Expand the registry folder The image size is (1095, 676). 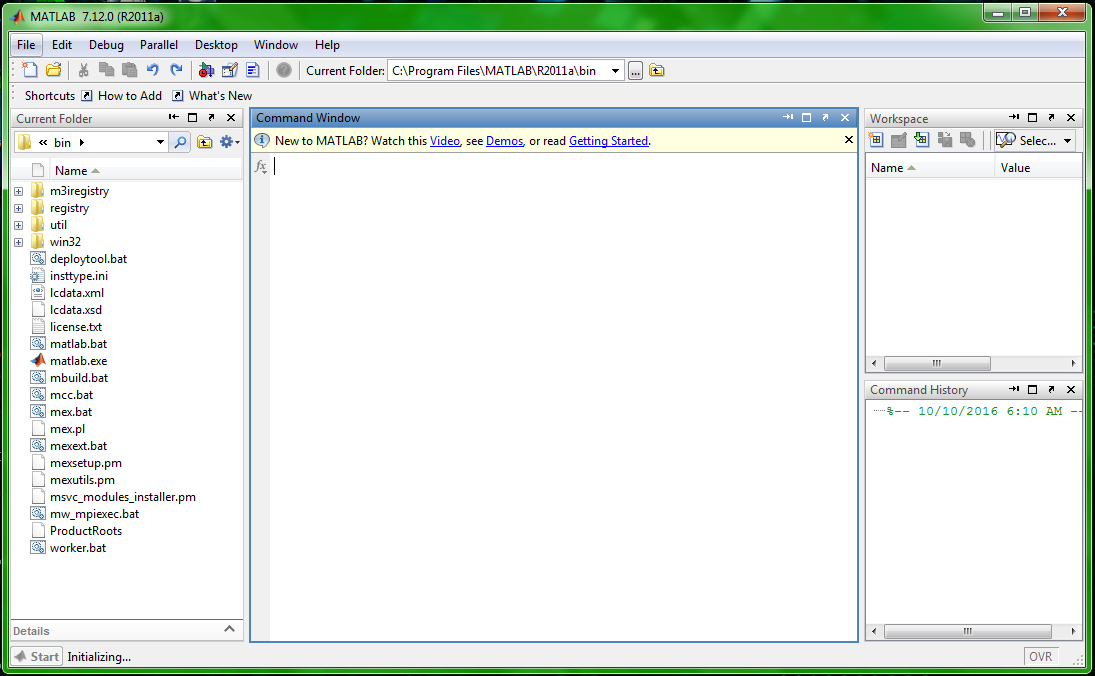tap(19, 208)
